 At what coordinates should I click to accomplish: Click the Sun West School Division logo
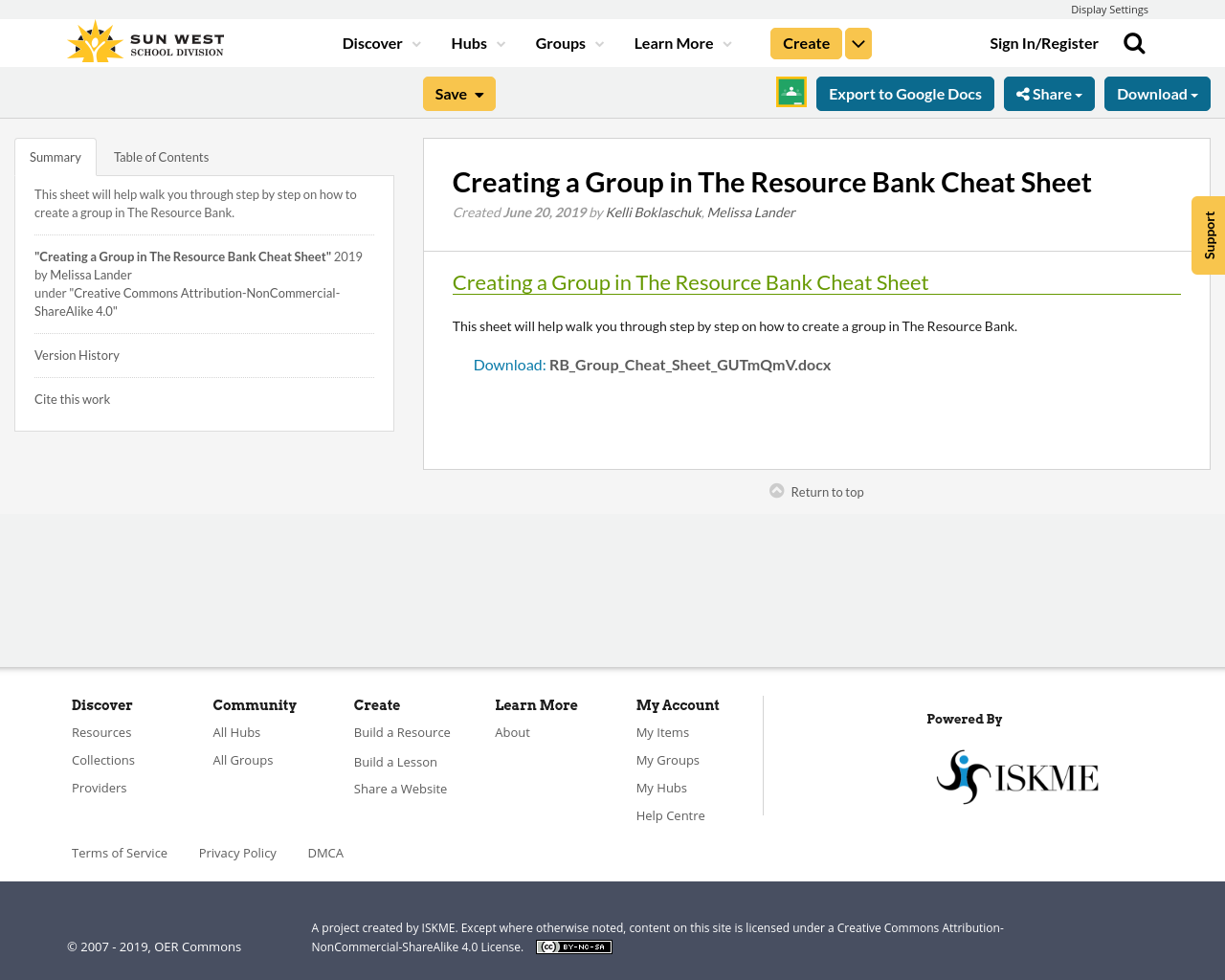tap(144, 39)
